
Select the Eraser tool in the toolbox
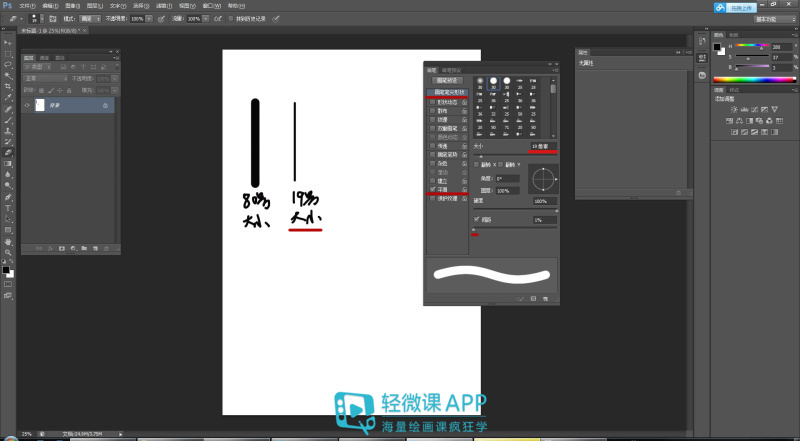8,152
